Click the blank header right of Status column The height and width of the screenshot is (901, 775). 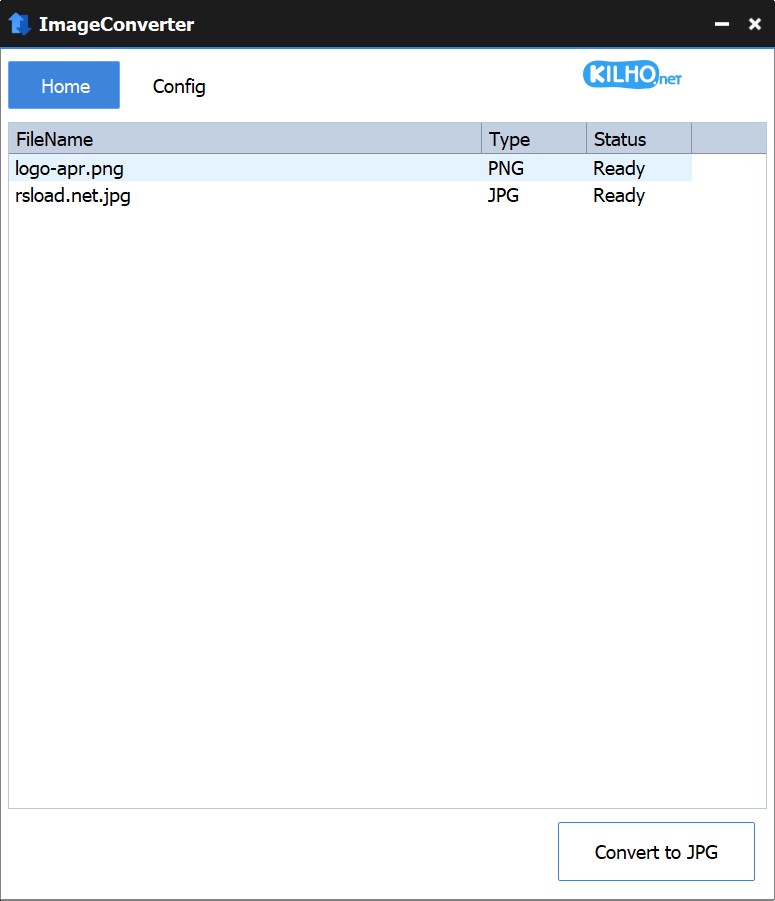[728, 139]
